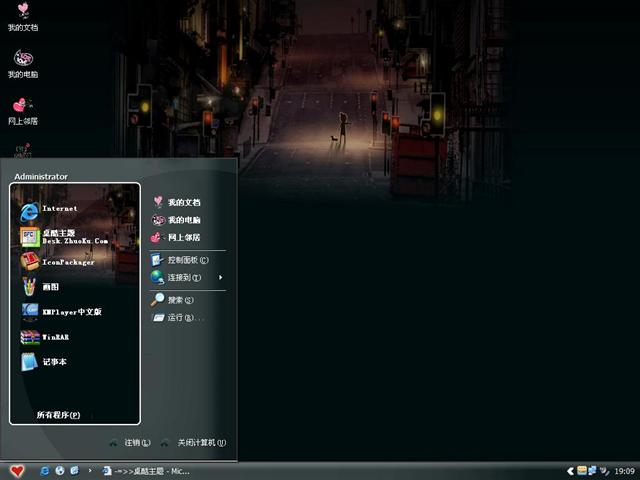Open 网上邻居 desktop shortcut icon
640x480 pixels.
pyautogui.click(x=22, y=105)
